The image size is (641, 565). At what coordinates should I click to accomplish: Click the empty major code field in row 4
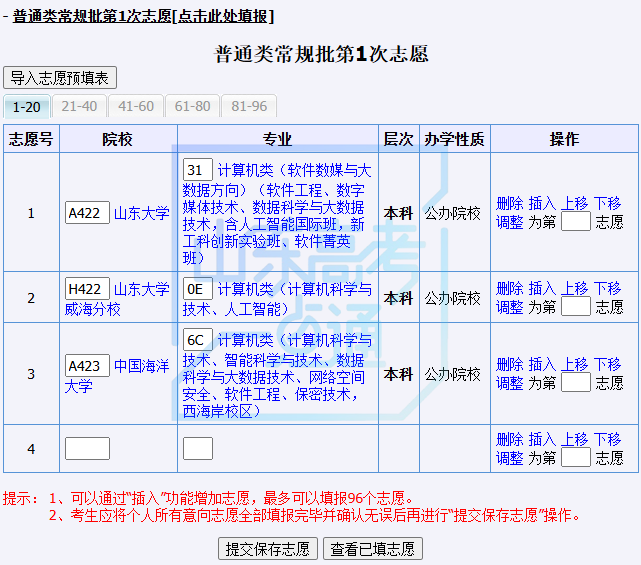pos(197,448)
